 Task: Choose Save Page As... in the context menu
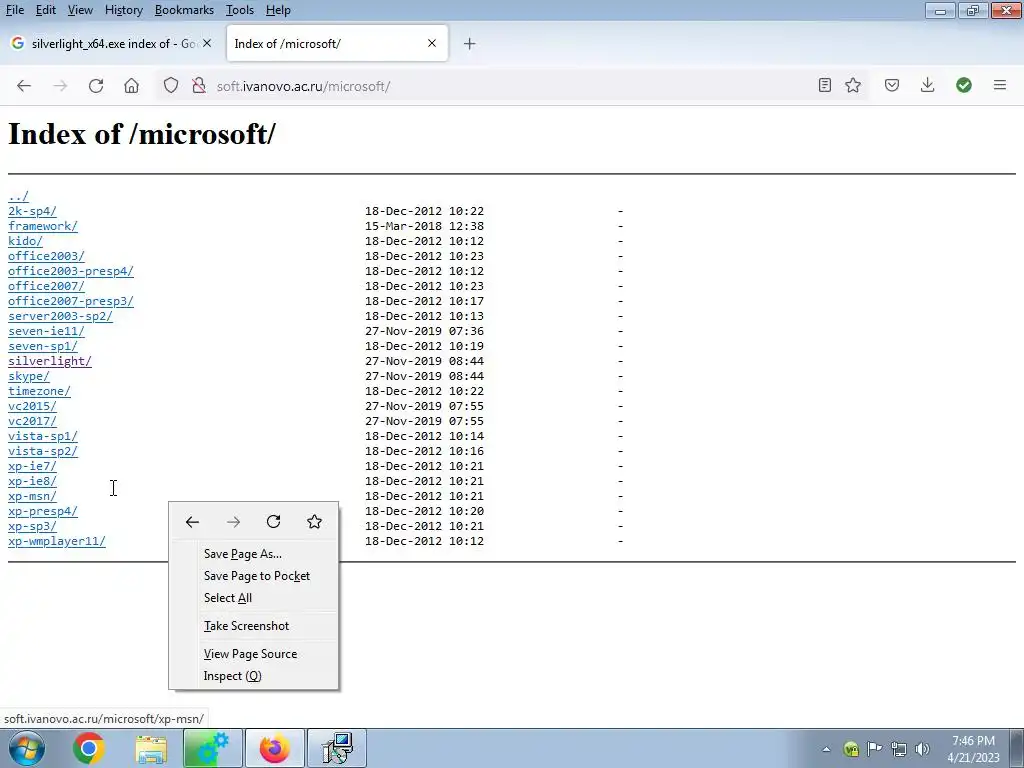(253, 554)
